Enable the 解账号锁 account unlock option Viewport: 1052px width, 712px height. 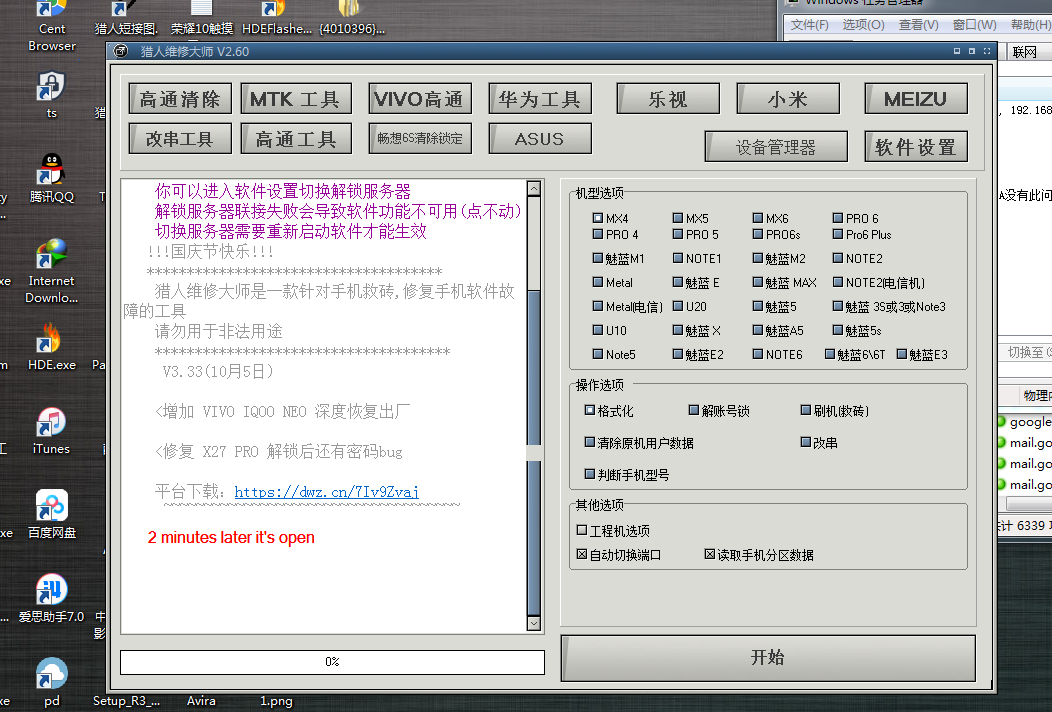pyautogui.click(x=694, y=410)
